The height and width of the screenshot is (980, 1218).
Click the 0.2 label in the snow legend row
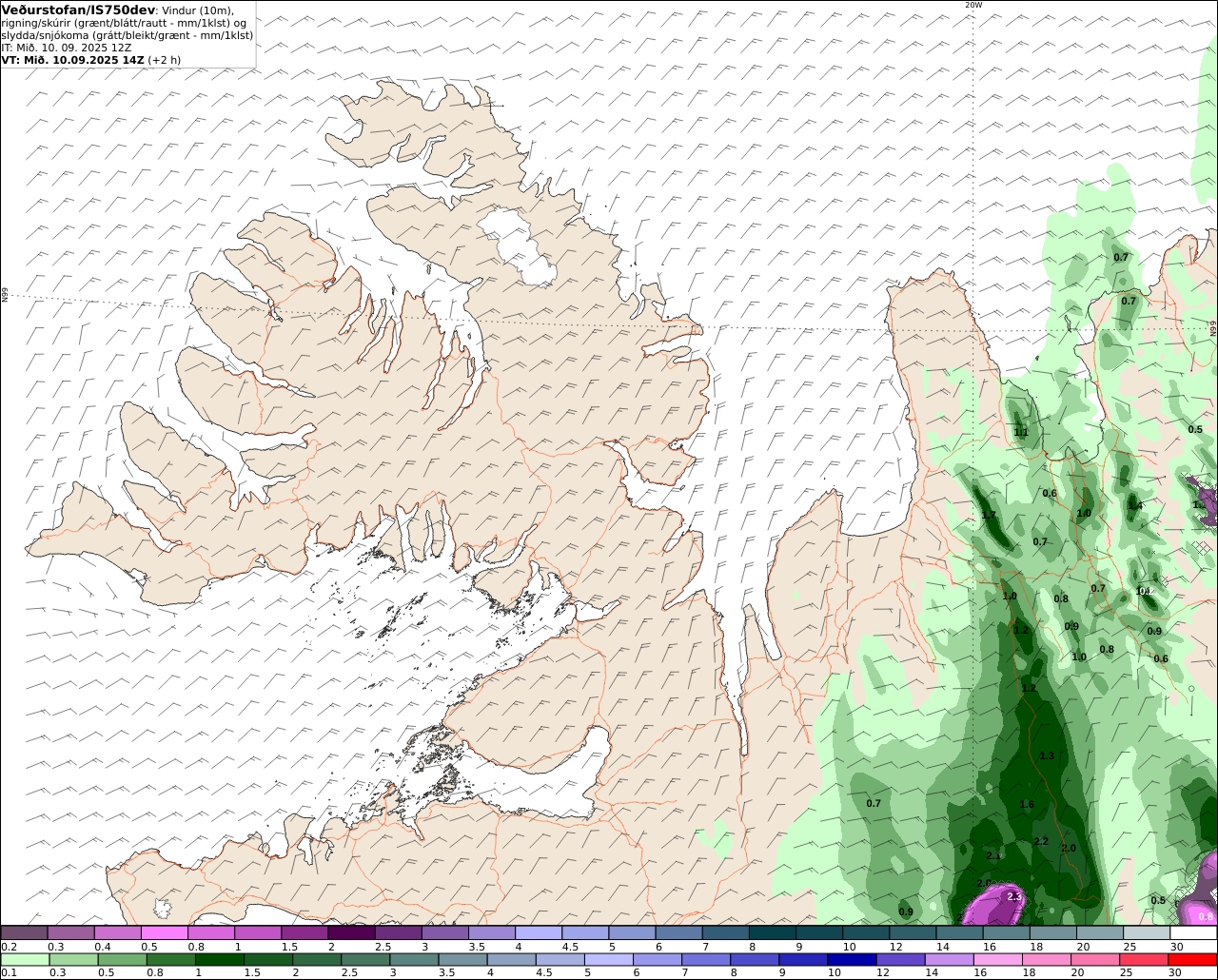coord(9,947)
